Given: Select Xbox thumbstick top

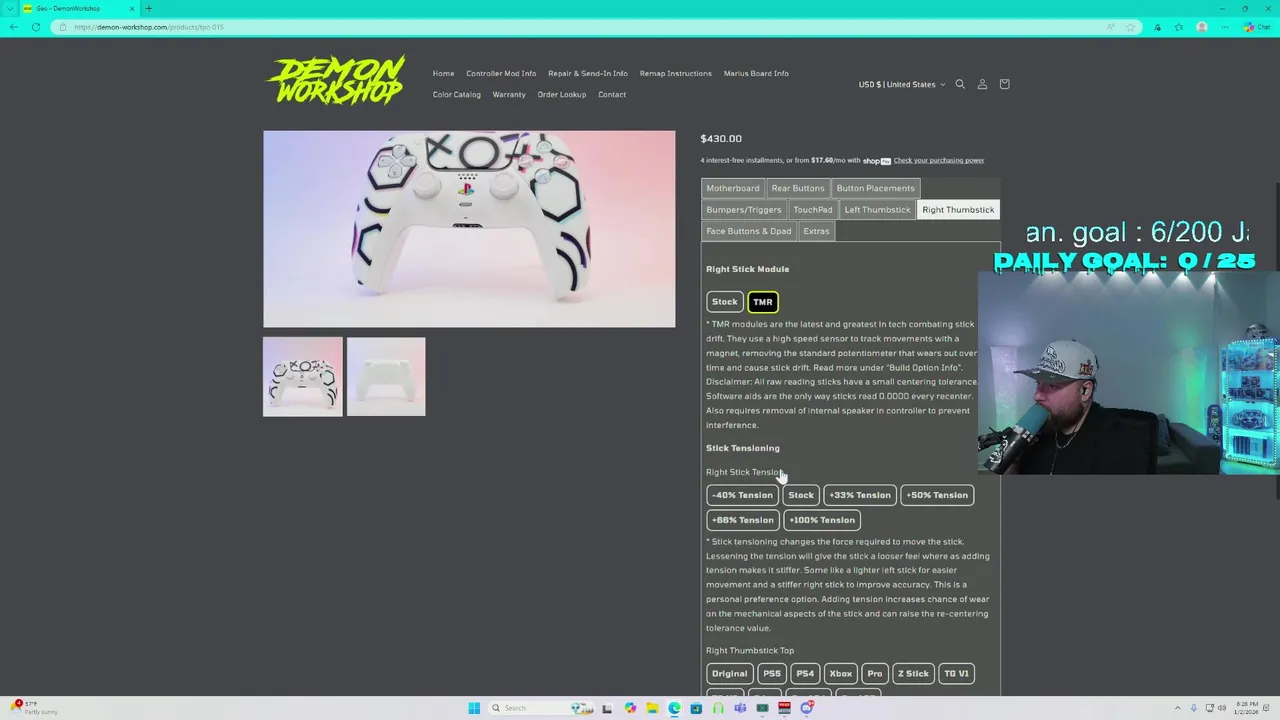Looking at the screenshot, I should 841,674.
